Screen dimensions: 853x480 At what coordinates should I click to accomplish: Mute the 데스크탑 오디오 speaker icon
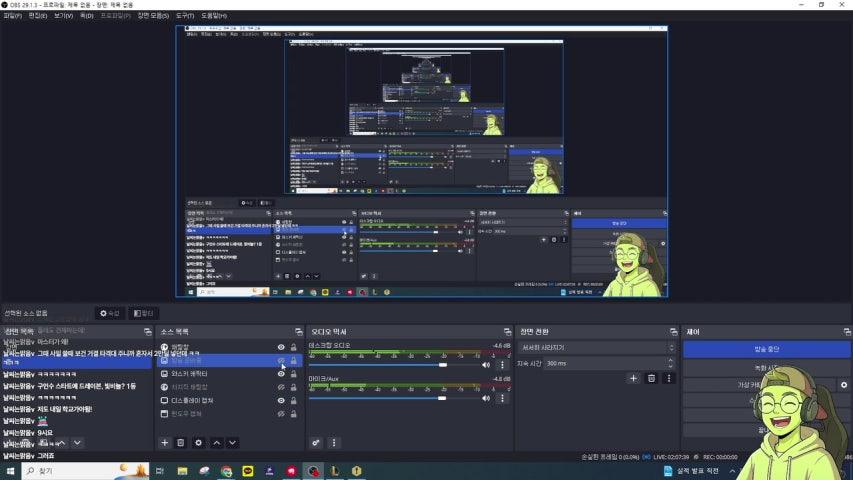click(487, 365)
